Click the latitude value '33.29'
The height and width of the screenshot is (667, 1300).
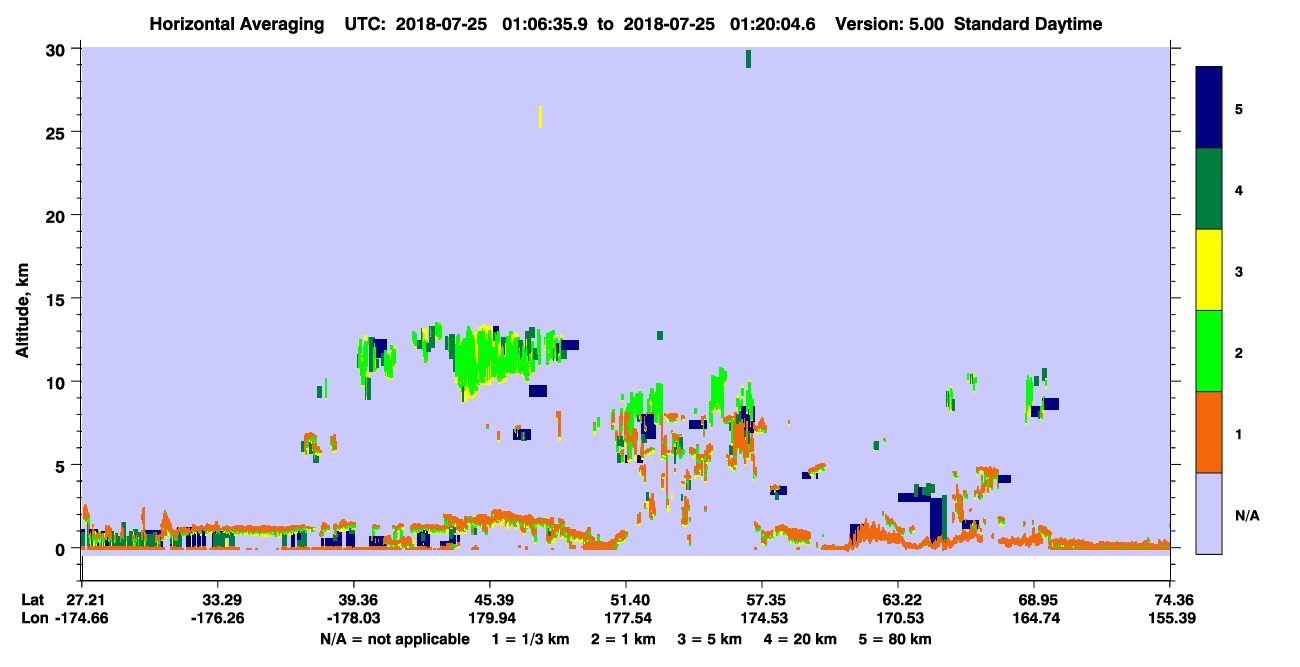click(x=217, y=600)
